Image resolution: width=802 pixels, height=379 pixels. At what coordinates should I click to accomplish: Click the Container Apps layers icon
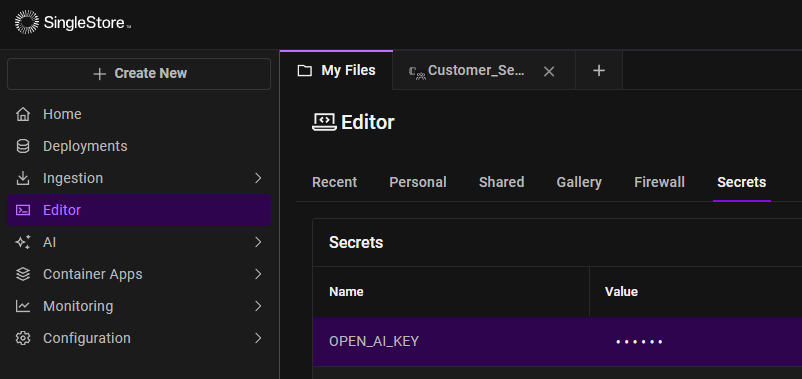[x=23, y=274]
